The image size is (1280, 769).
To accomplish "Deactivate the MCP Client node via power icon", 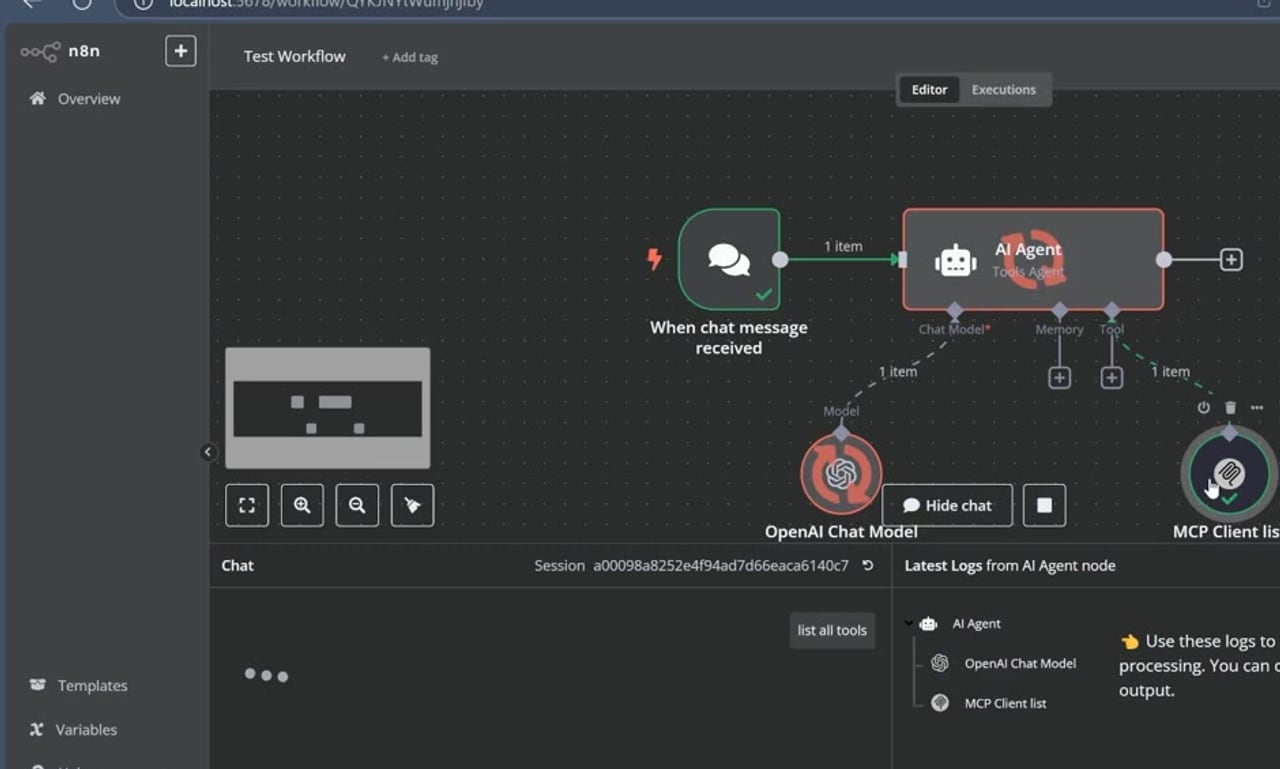I will point(1203,408).
